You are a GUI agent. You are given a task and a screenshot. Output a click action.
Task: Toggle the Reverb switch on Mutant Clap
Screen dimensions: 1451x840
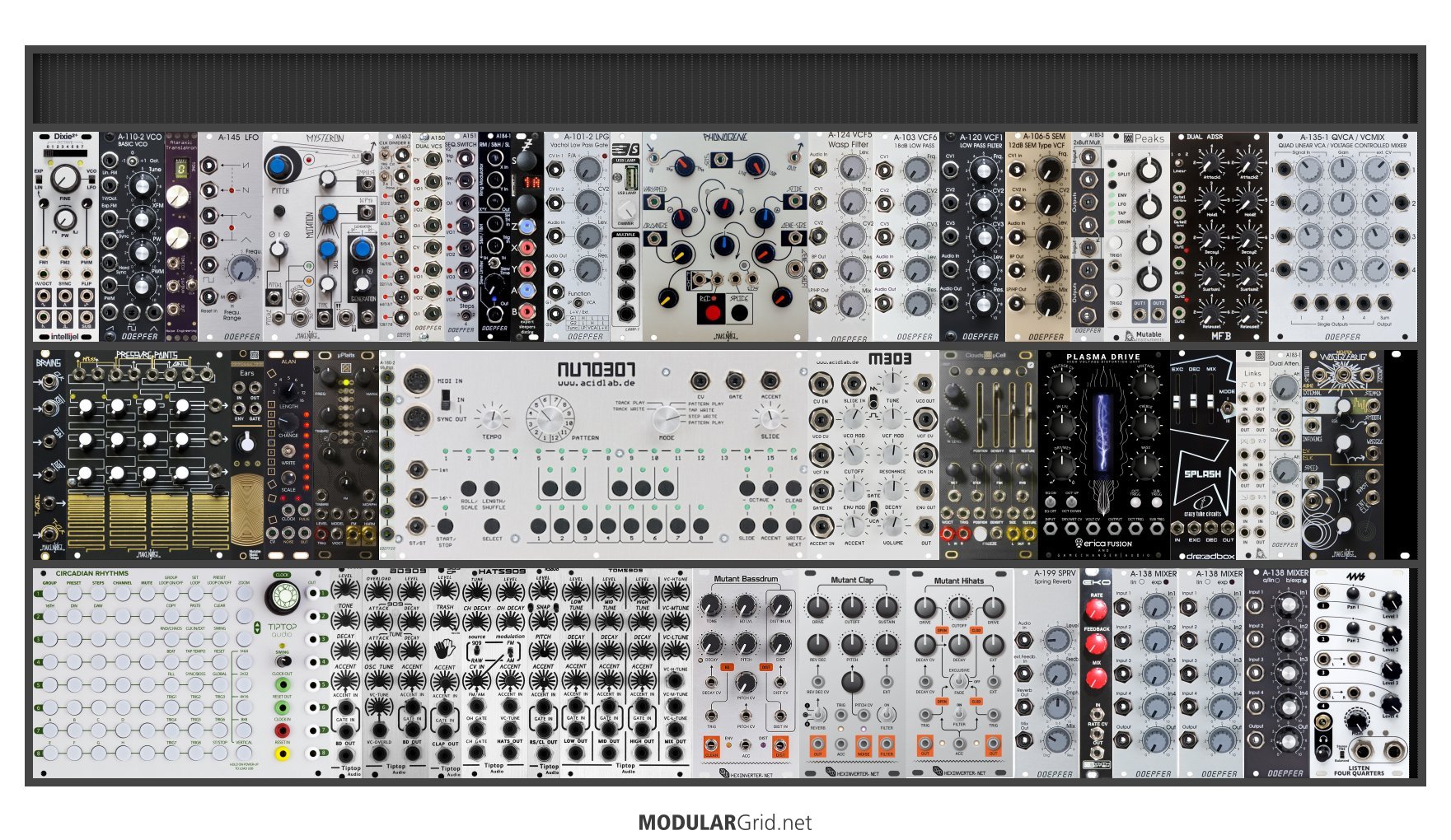point(817,712)
